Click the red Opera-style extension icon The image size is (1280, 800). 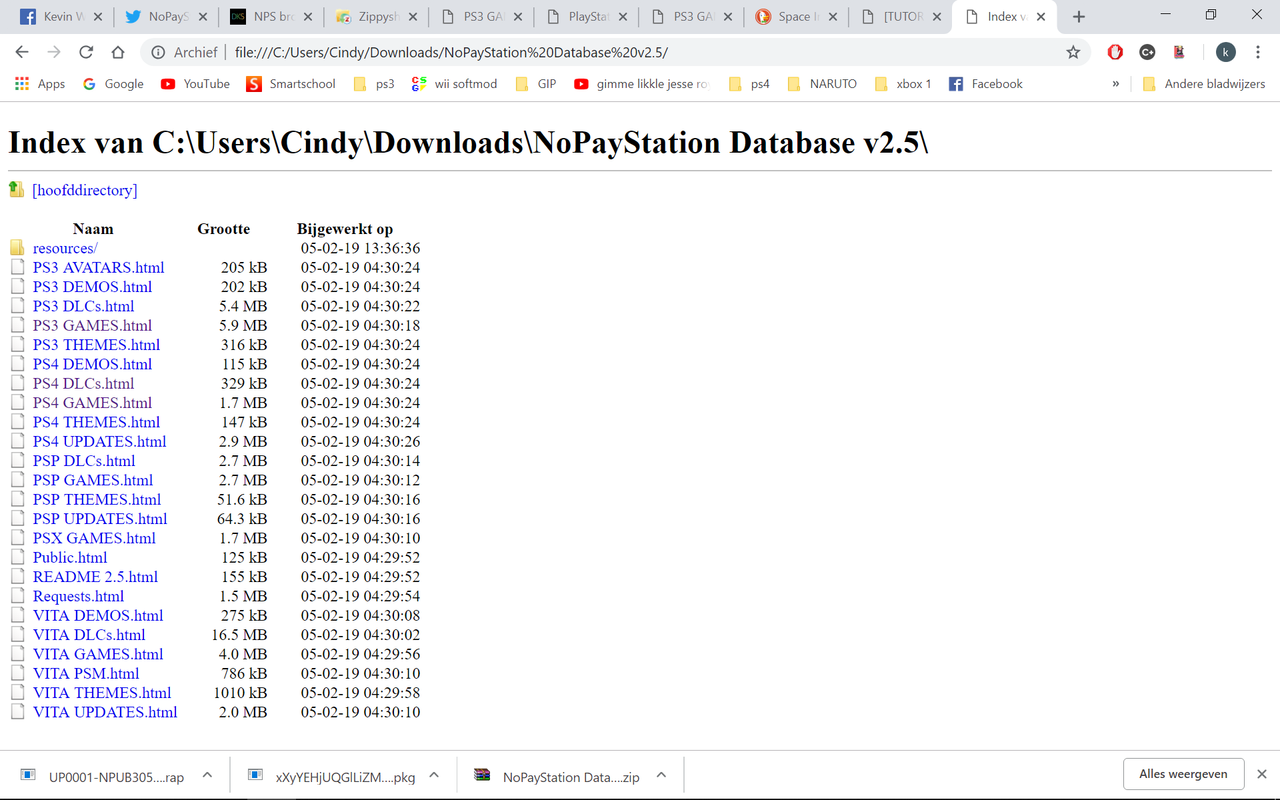pyautogui.click(x=1115, y=52)
